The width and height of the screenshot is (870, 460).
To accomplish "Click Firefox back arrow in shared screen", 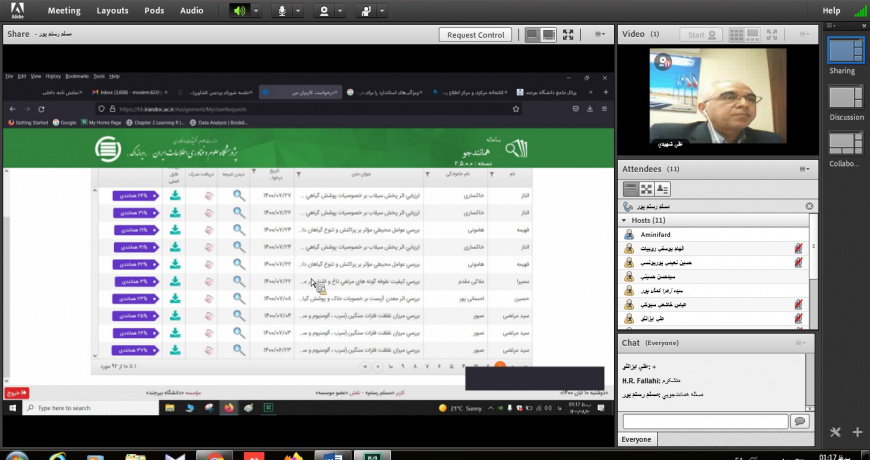I will (x=13, y=109).
